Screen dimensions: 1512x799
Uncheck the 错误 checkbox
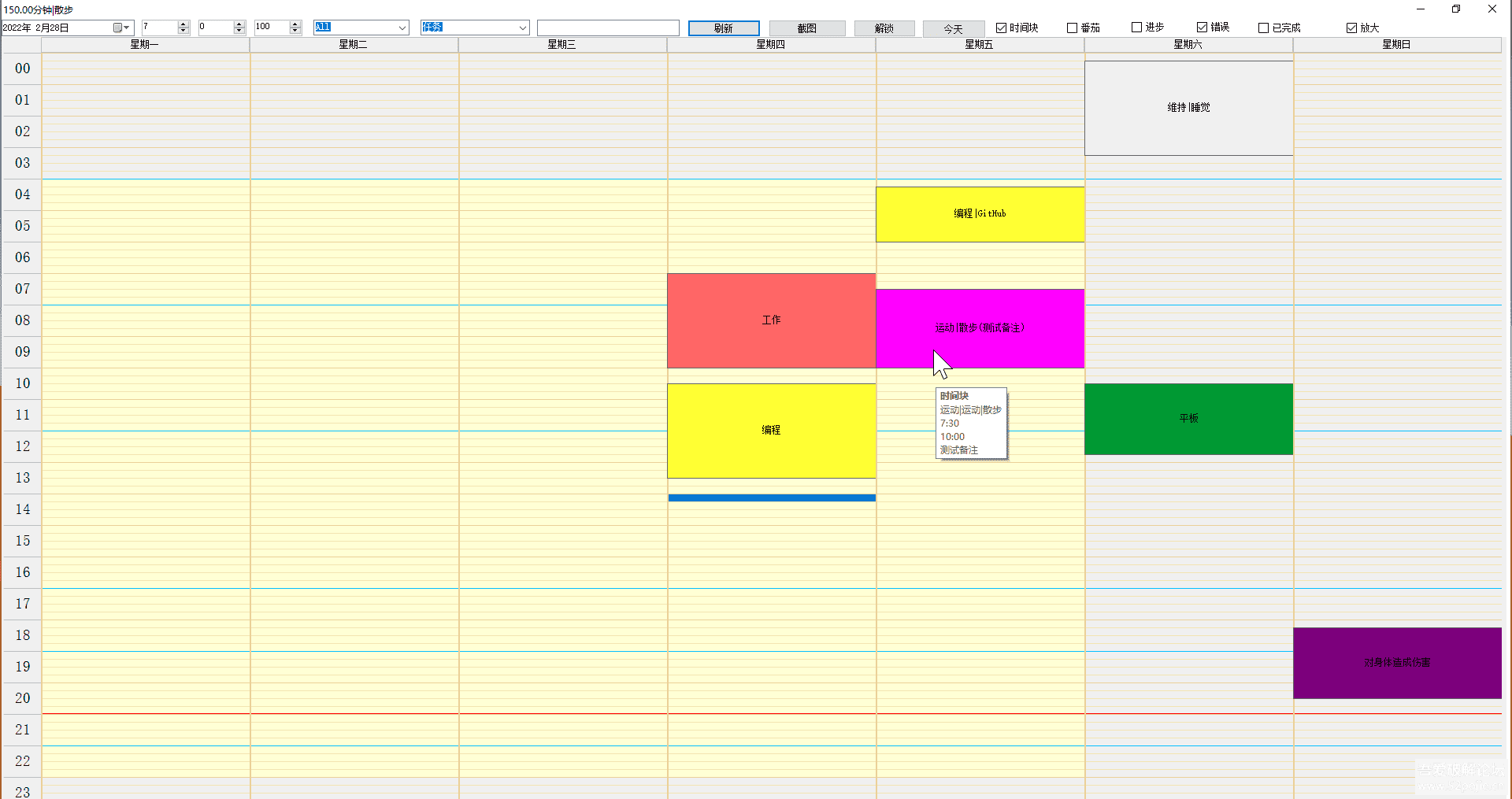pyautogui.click(x=1202, y=28)
